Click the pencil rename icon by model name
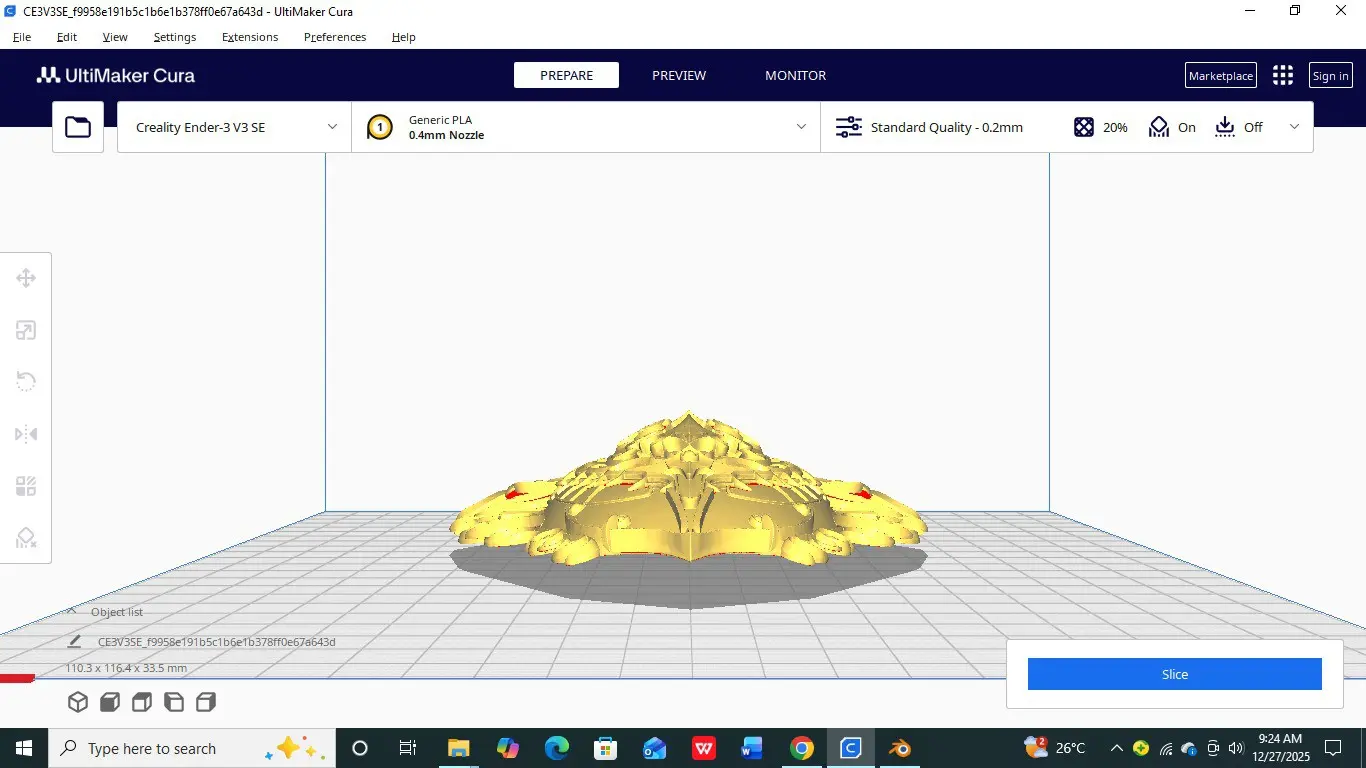This screenshot has height=768, width=1366. pyautogui.click(x=74, y=641)
